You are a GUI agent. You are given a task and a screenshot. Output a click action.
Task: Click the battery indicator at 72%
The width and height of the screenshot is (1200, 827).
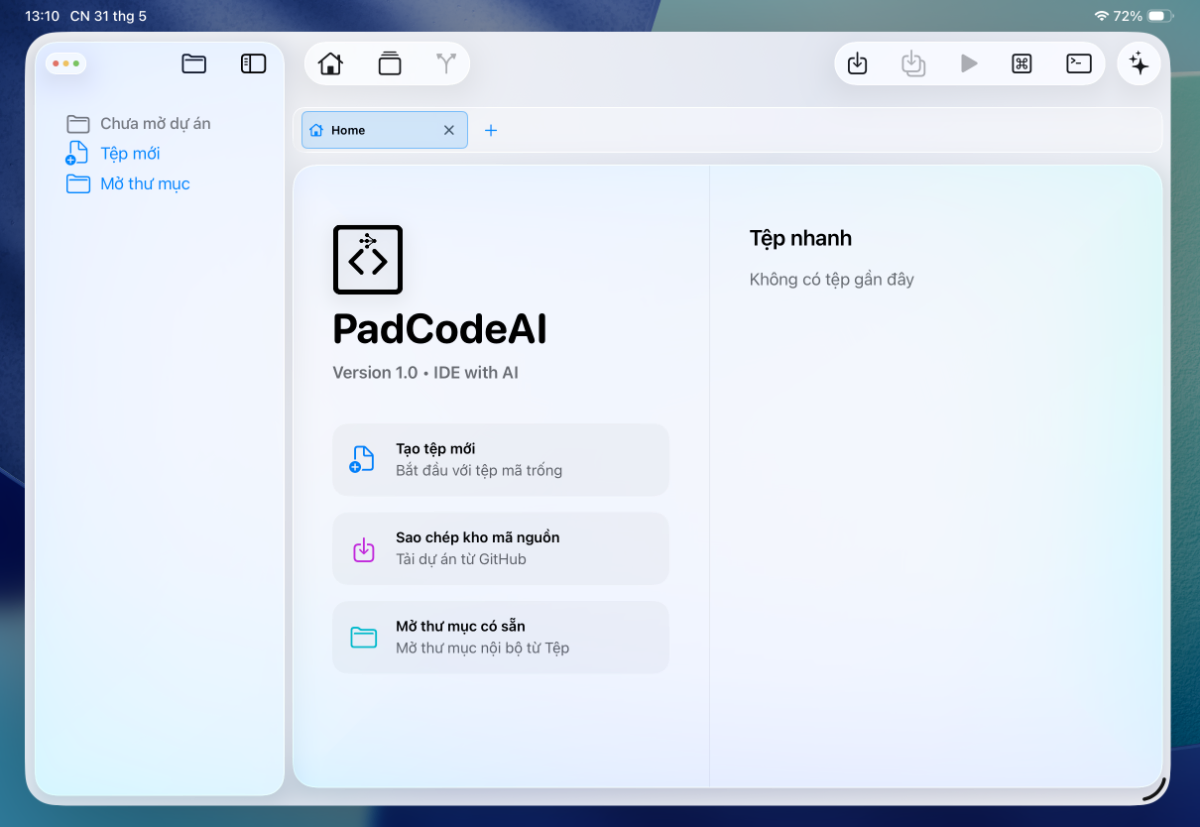click(x=1160, y=16)
